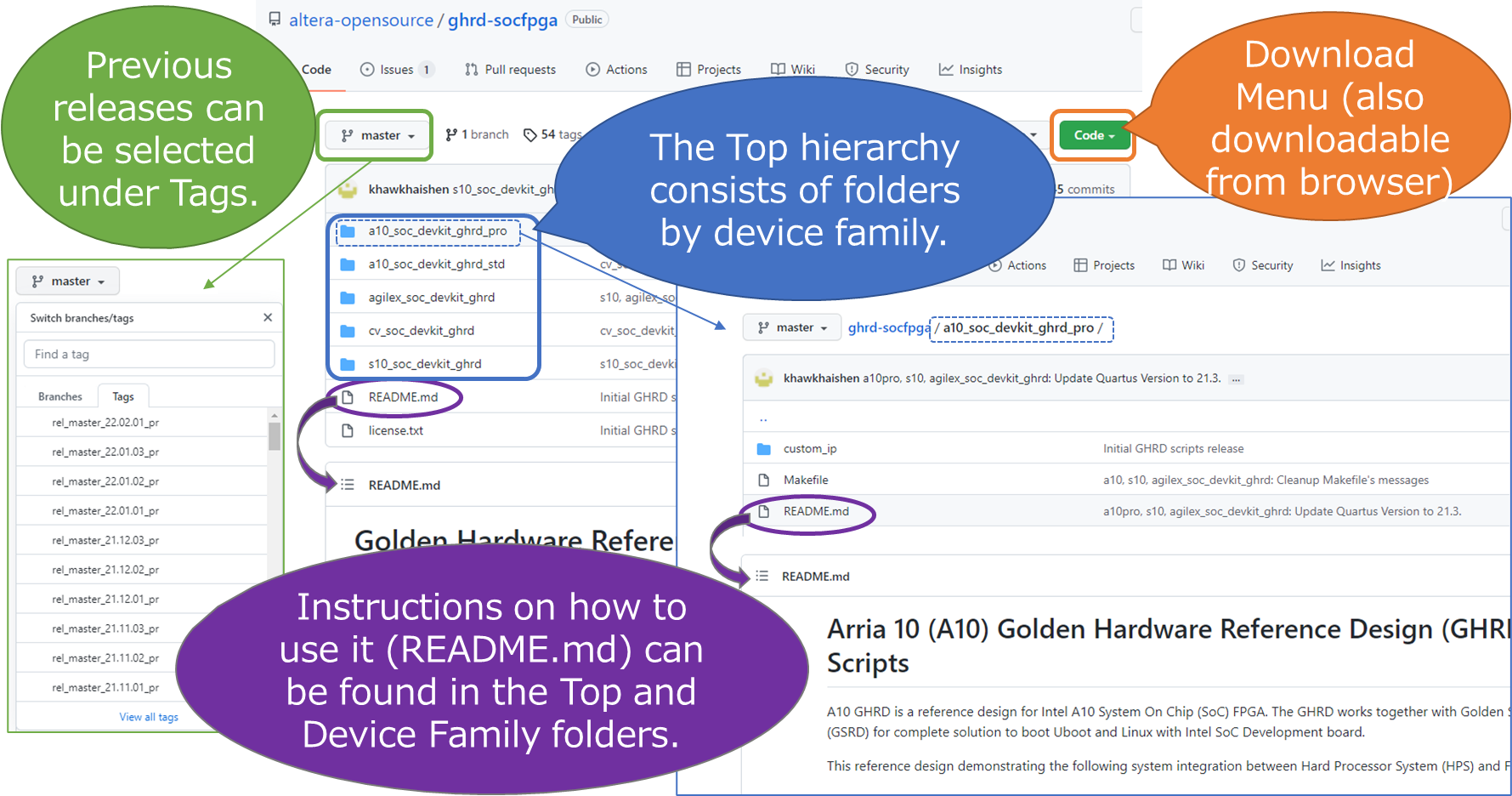Open the Pull requests tab
The height and width of the screenshot is (796, 1512).
tap(510, 70)
